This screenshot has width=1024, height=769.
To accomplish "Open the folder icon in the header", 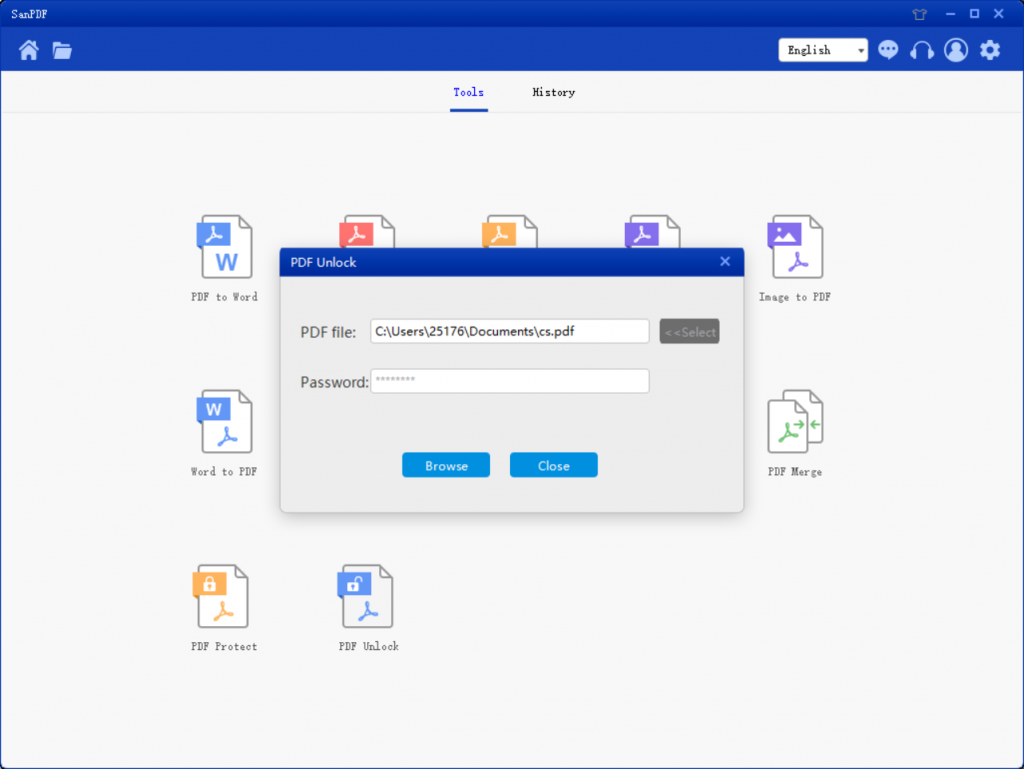I will [62, 50].
